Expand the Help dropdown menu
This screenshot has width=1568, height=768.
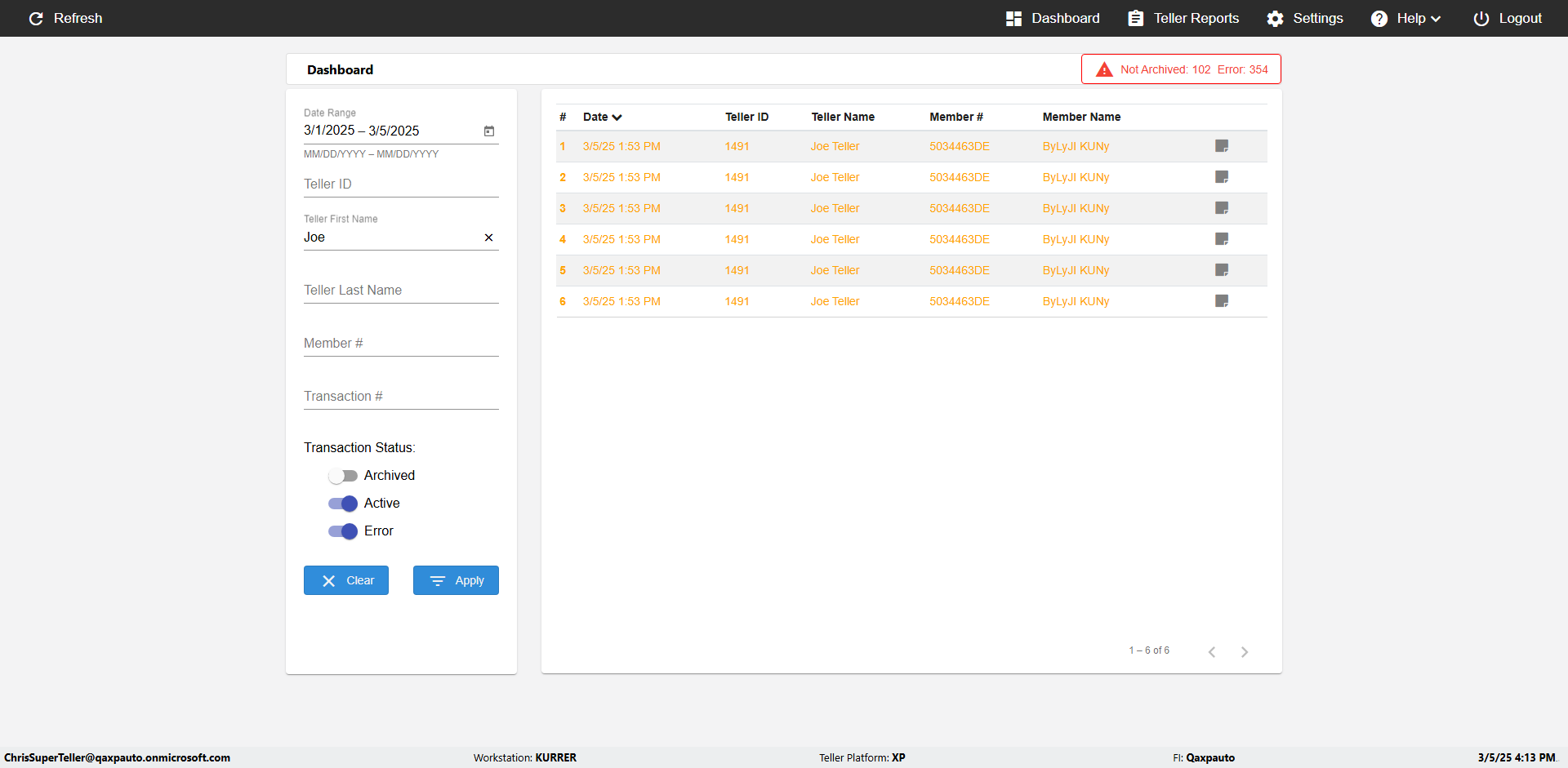click(x=1405, y=18)
